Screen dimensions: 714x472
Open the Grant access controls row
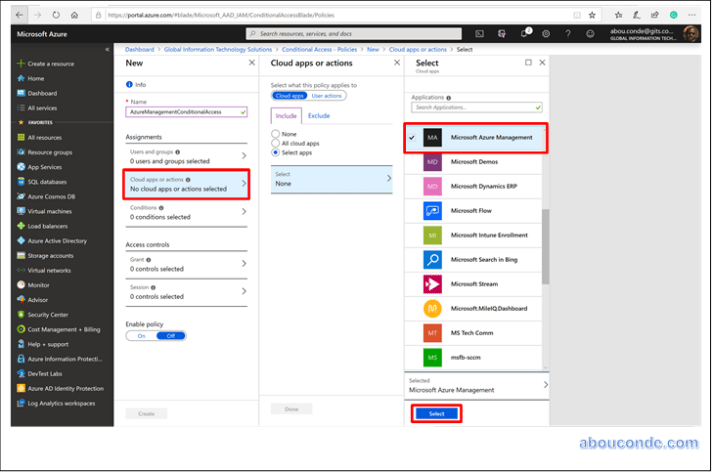(x=186, y=264)
